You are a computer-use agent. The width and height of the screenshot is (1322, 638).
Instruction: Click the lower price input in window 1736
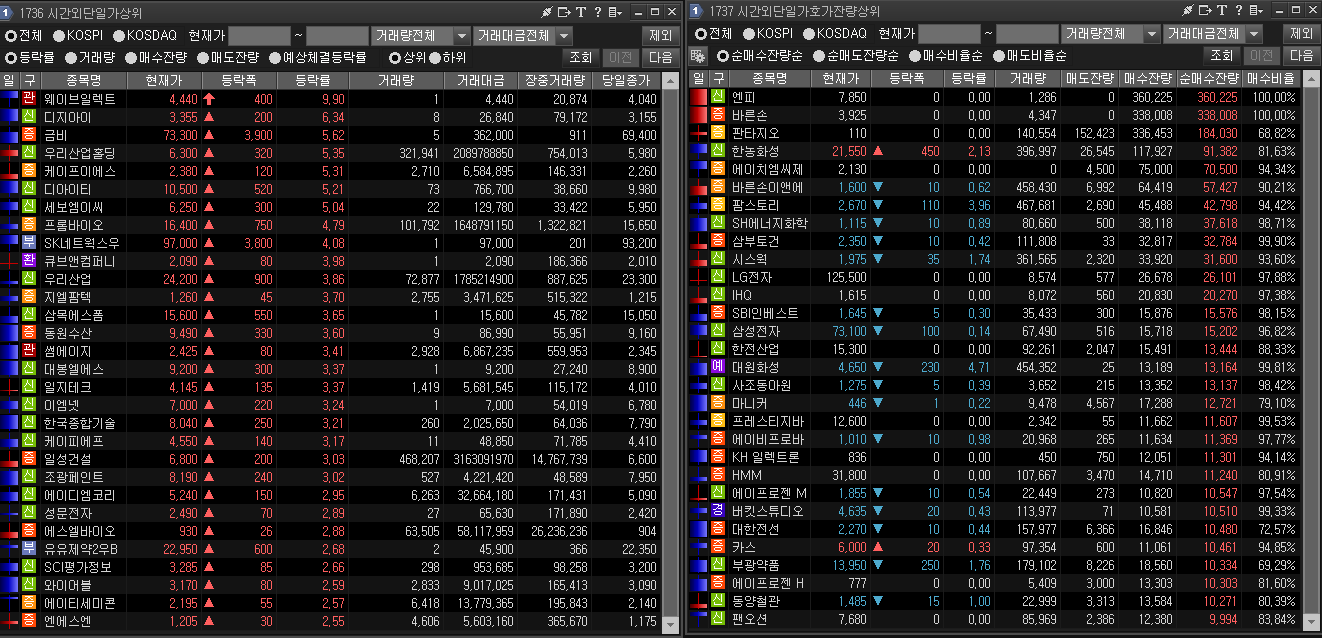click(x=258, y=35)
